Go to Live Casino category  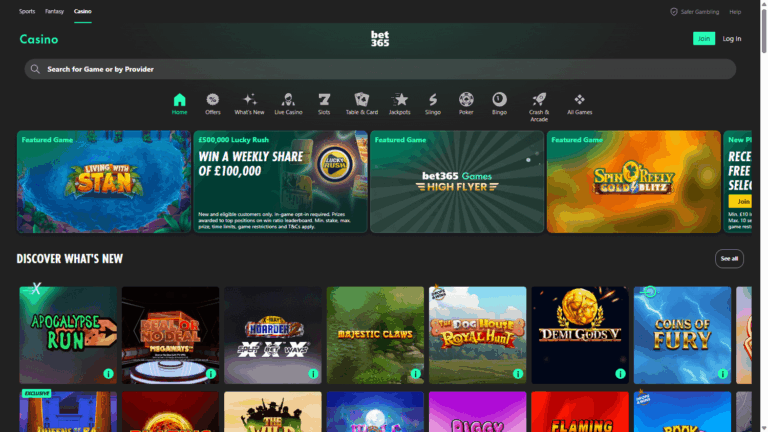pos(288,102)
